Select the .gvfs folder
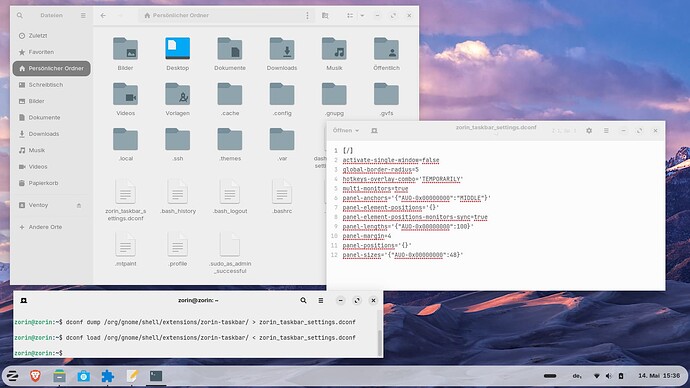Viewport: 690px width, 388px height. click(386, 94)
